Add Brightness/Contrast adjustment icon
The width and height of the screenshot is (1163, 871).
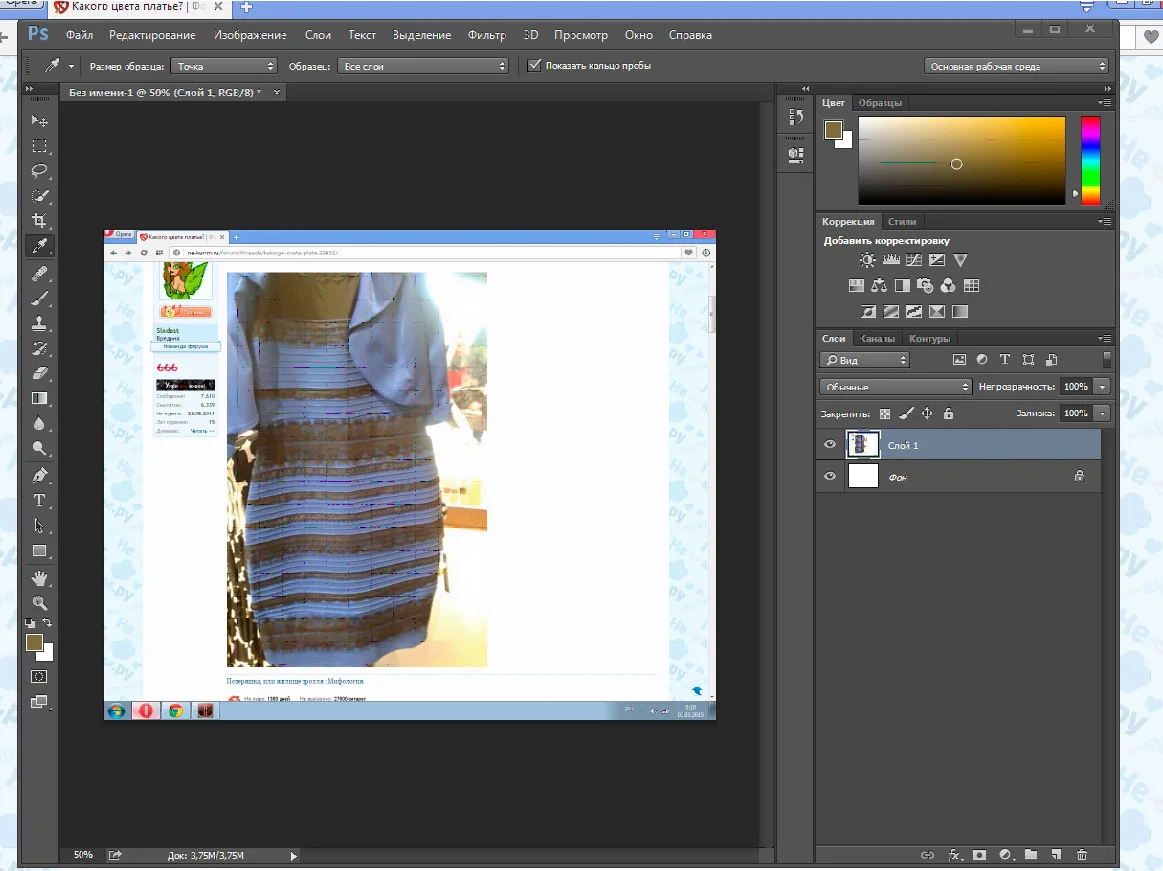(867, 260)
